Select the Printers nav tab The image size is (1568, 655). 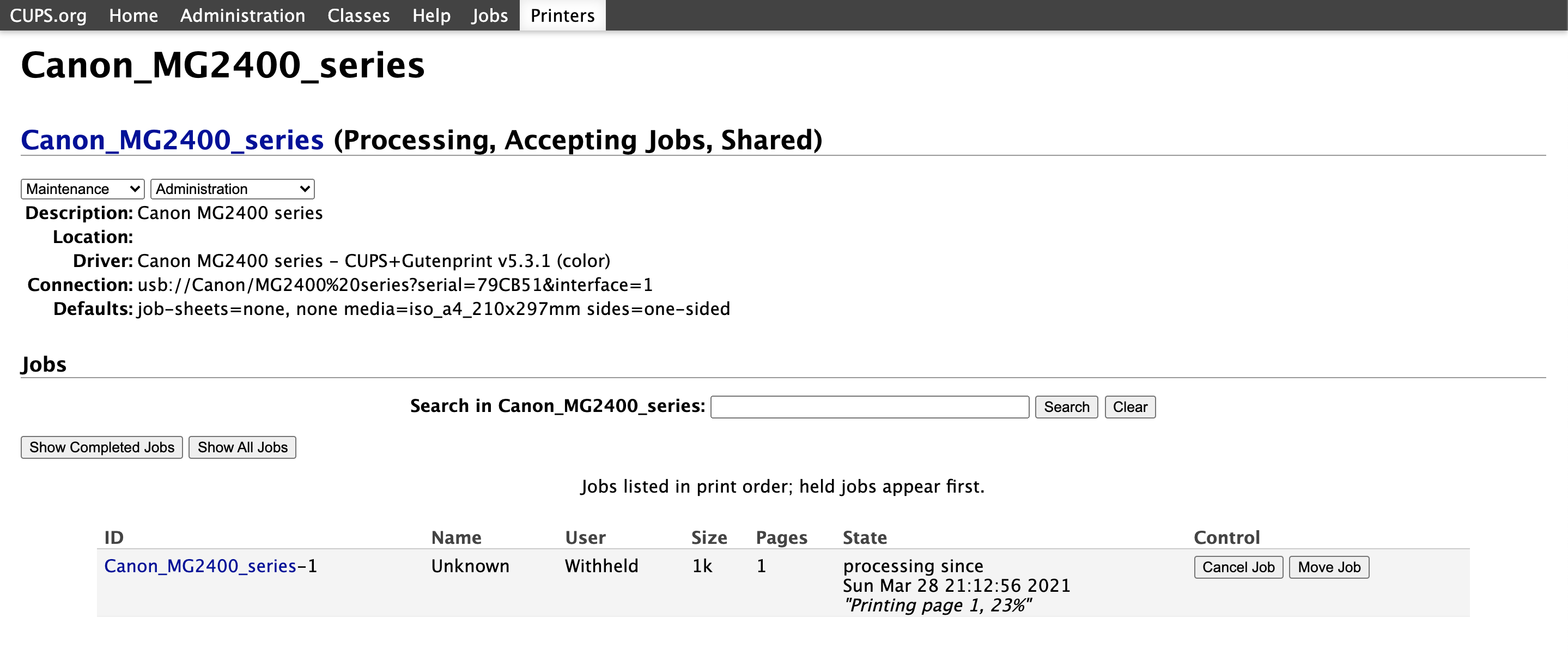point(562,15)
